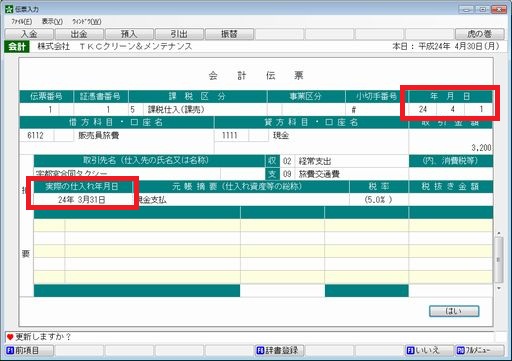Screen dimensions: 512x361
Task: Click the day field showing 1
Action: pos(479,109)
